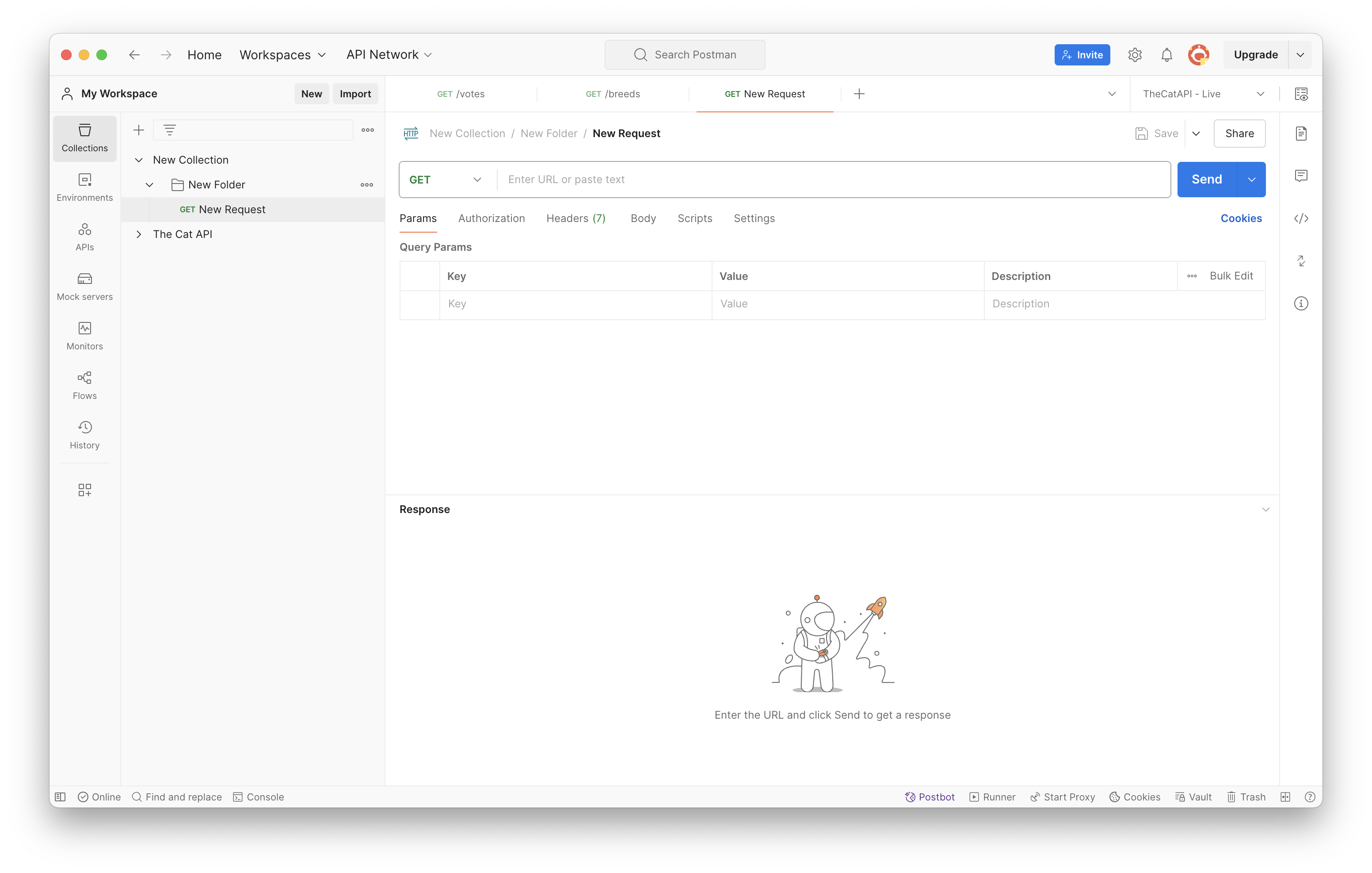Image resolution: width=1372 pixels, height=873 pixels.
Task: Open the History sidebar panel
Action: pos(84,435)
